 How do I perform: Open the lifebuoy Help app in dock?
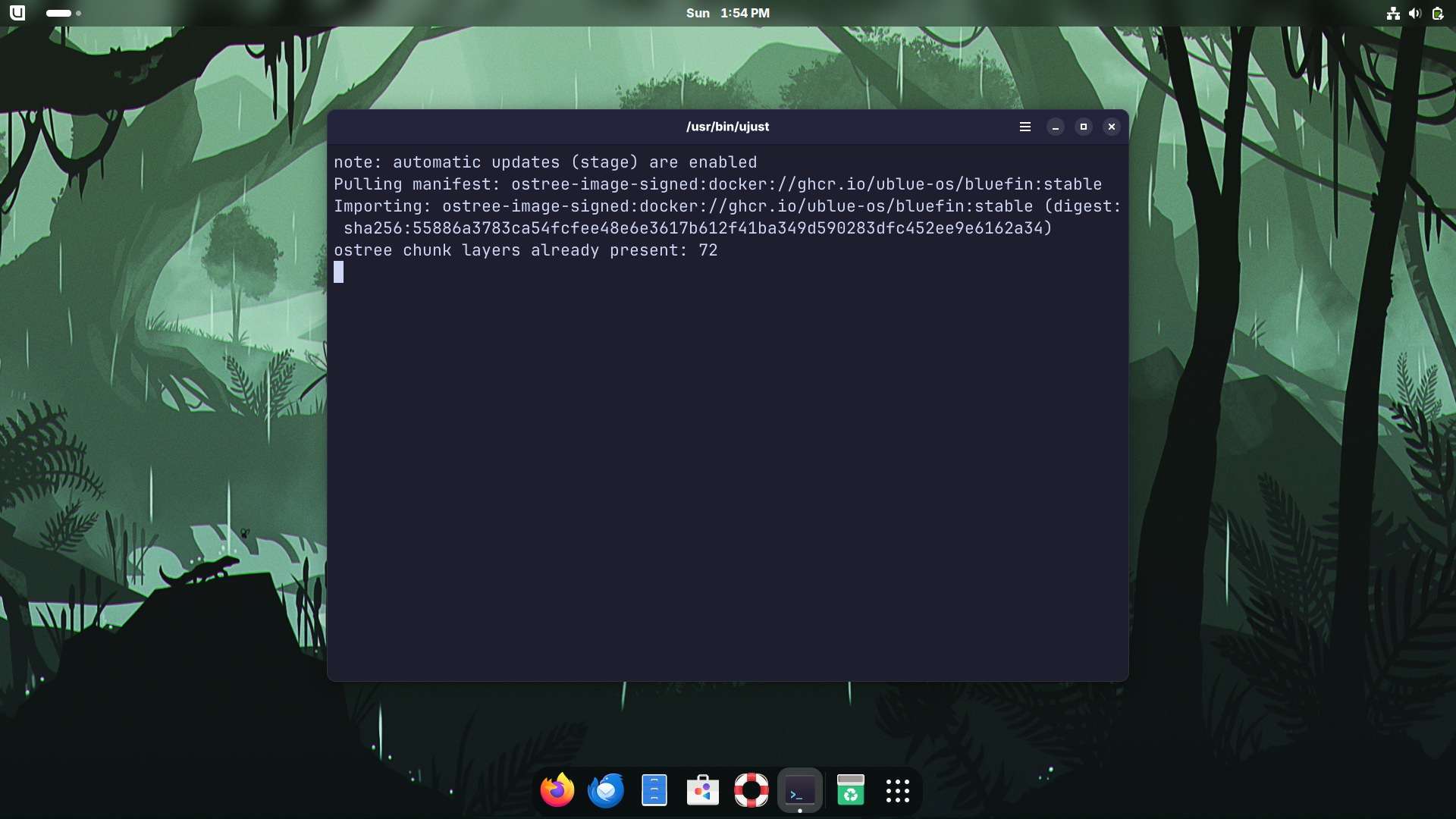(x=752, y=790)
